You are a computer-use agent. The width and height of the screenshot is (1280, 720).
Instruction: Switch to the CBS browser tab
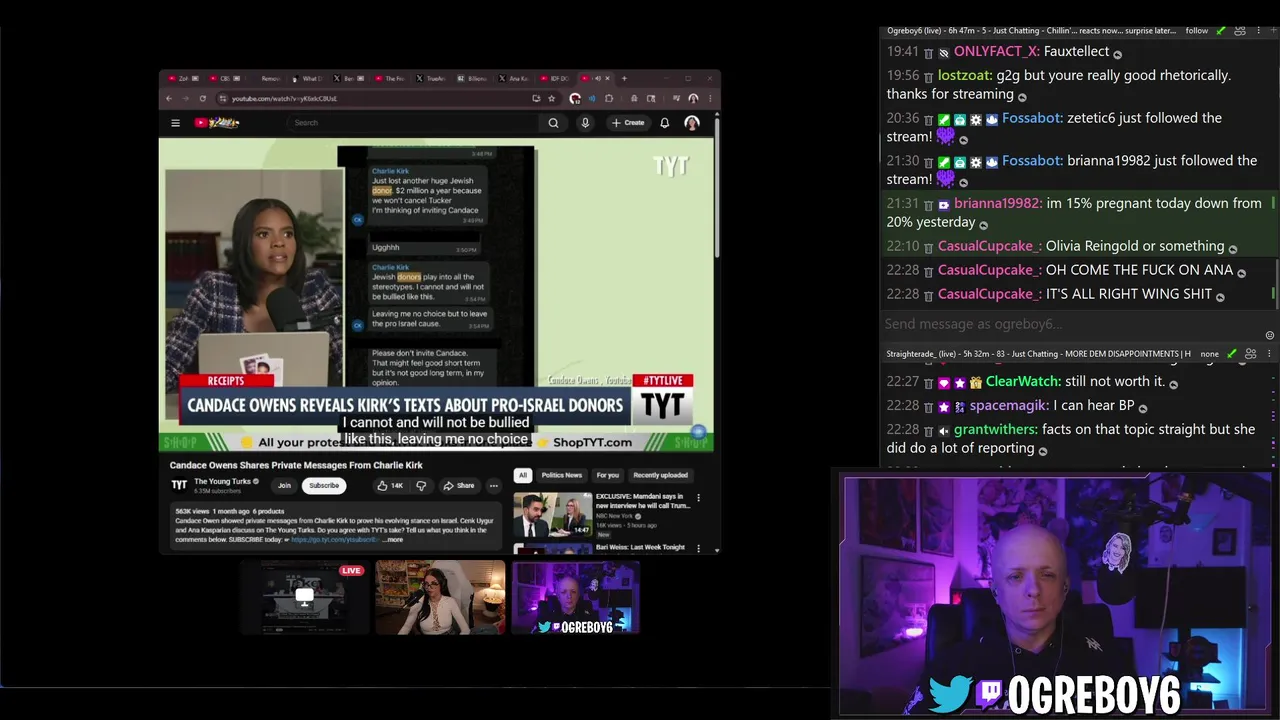pyautogui.click(x=224, y=78)
